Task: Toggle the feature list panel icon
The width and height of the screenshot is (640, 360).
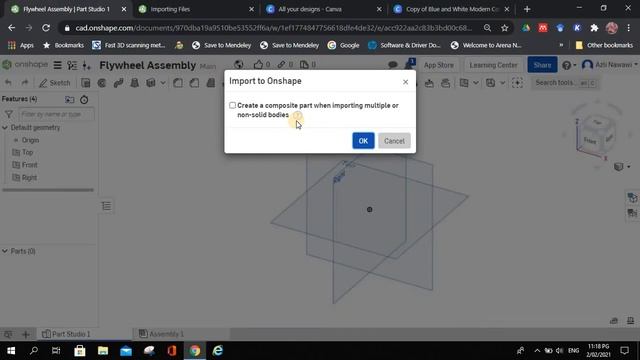Action: pos(106,206)
